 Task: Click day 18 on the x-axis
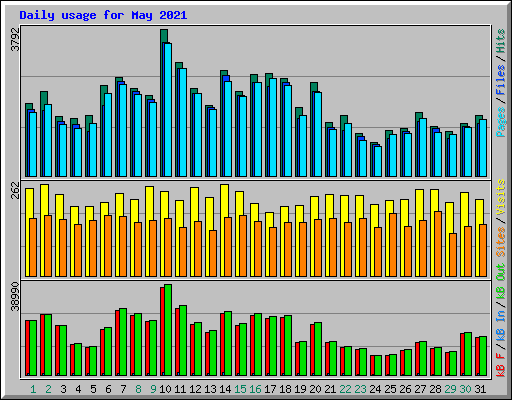pos(285,389)
